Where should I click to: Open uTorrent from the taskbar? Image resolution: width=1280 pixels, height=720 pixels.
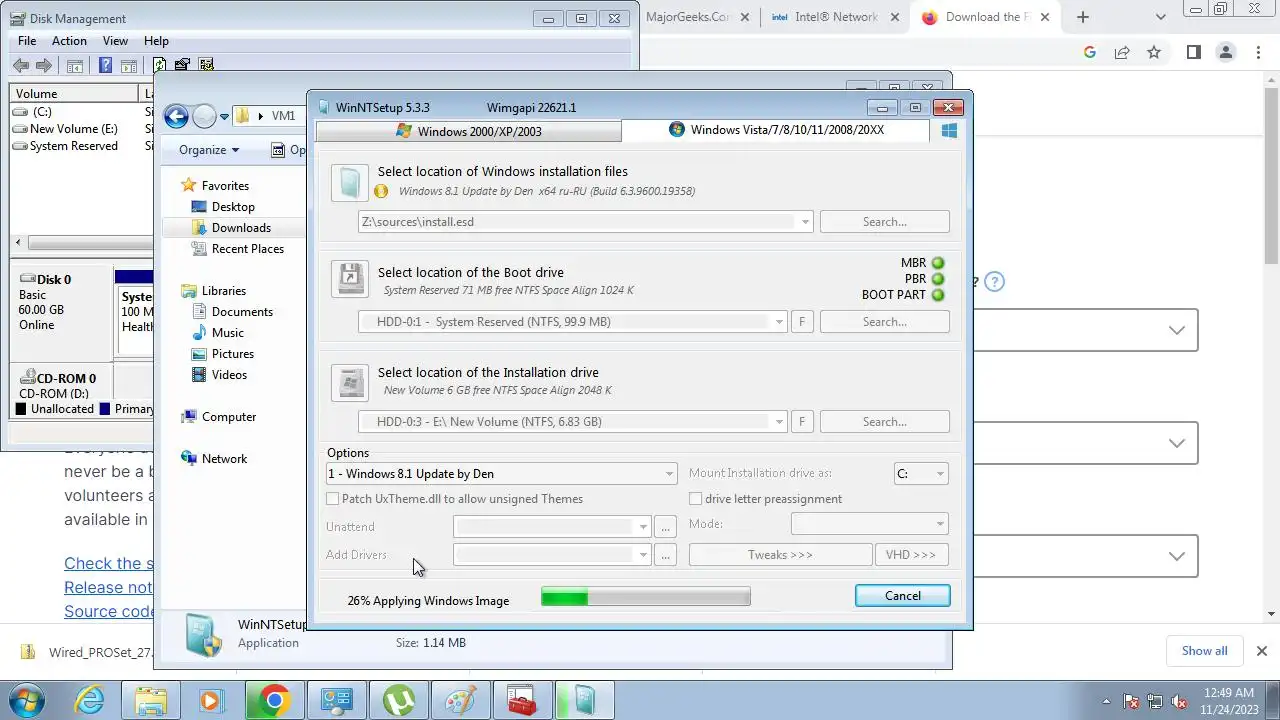[398, 701]
